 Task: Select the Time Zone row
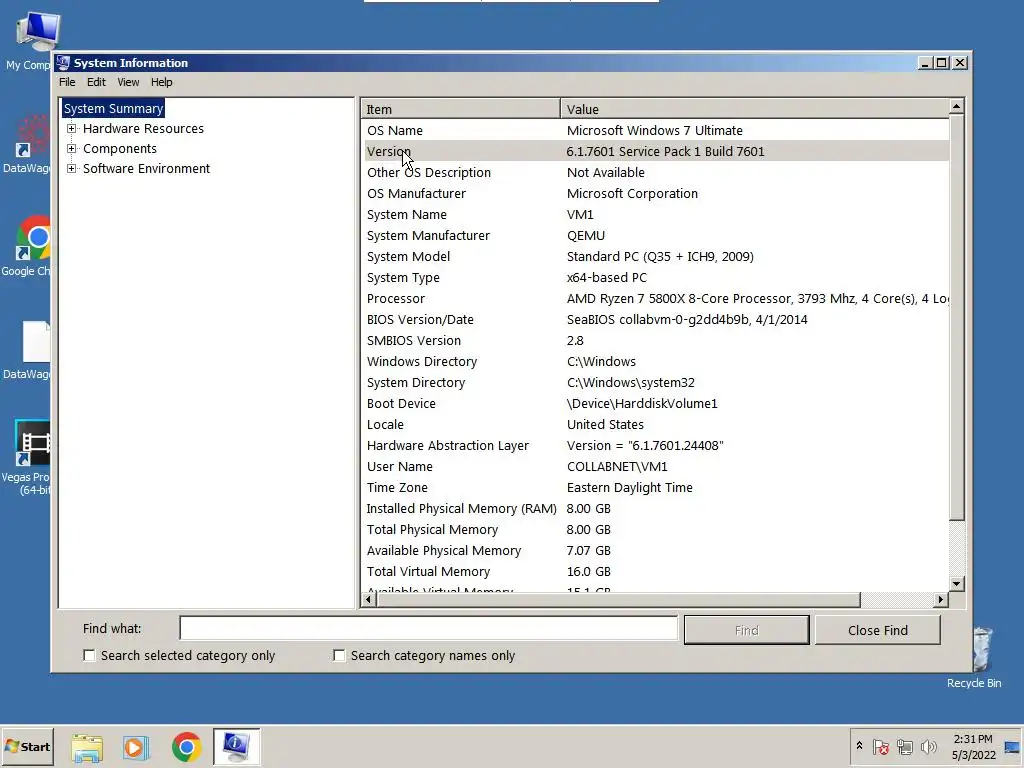point(655,487)
